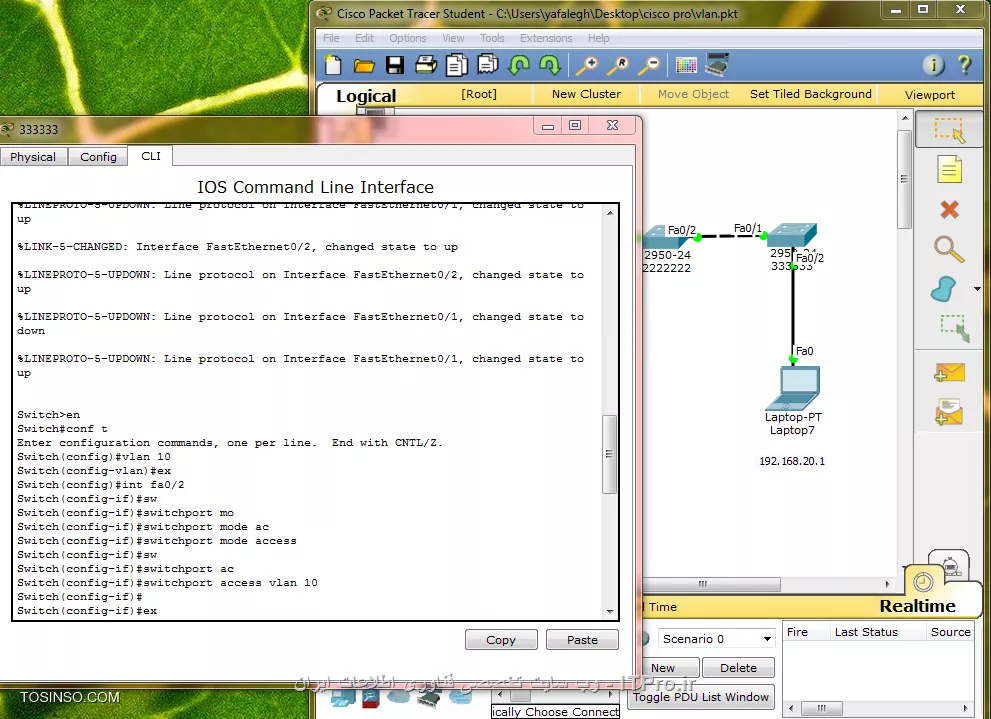Image resolution: width=991 pixels, height=719 pixels.
Task: Select the Laptop7 device on canvas
Action: pyautogui.click(x=794, y=389)
